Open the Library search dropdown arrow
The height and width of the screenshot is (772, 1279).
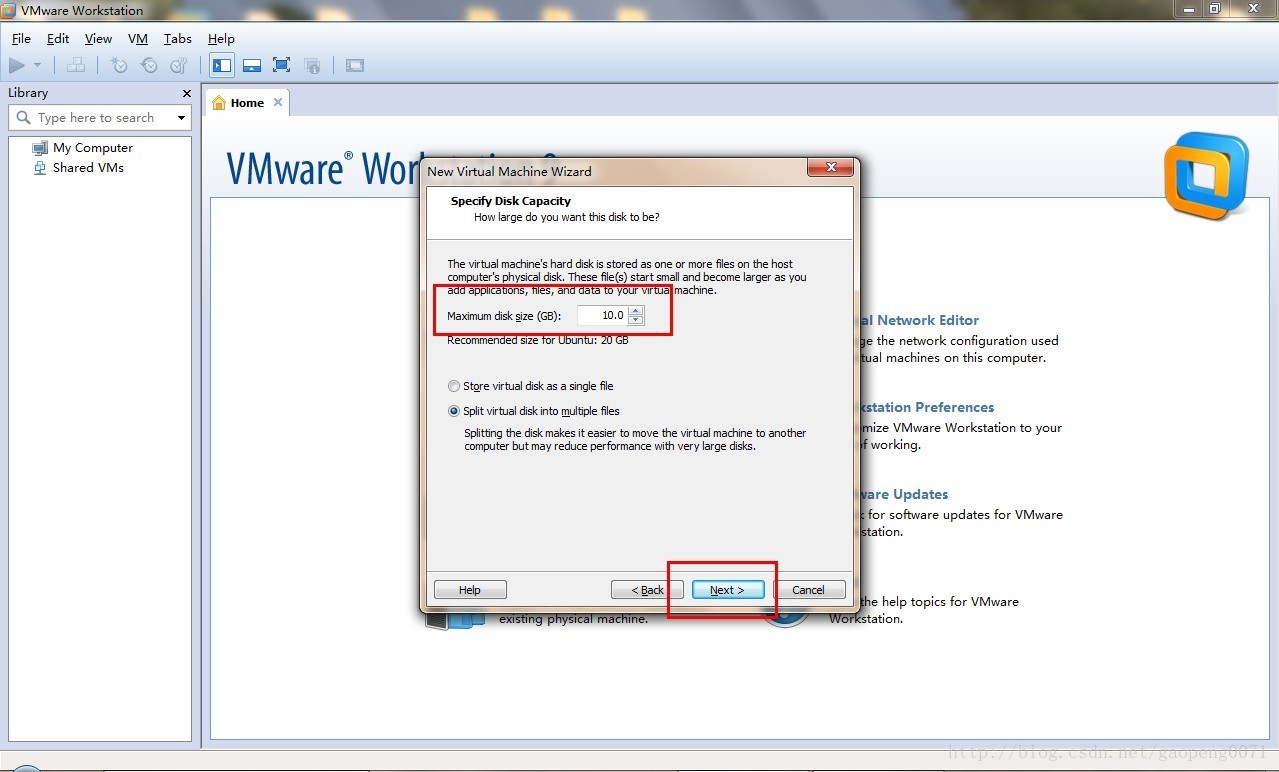pyautogui.click(x=181, y=118)
